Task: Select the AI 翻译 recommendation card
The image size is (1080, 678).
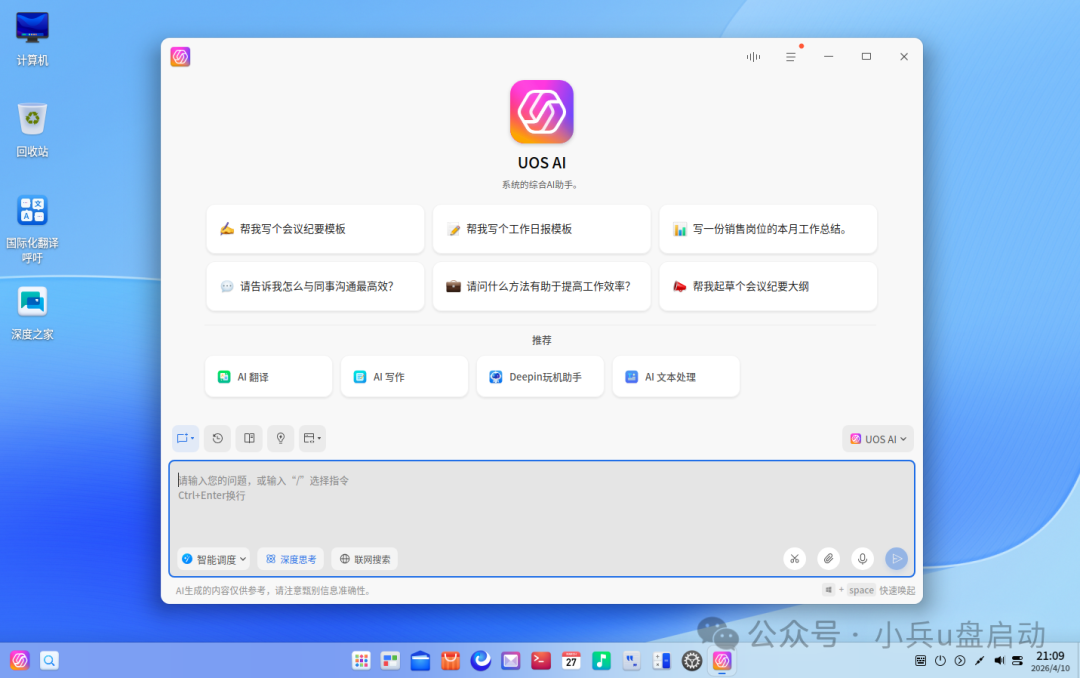Action: tap(268, 376)
